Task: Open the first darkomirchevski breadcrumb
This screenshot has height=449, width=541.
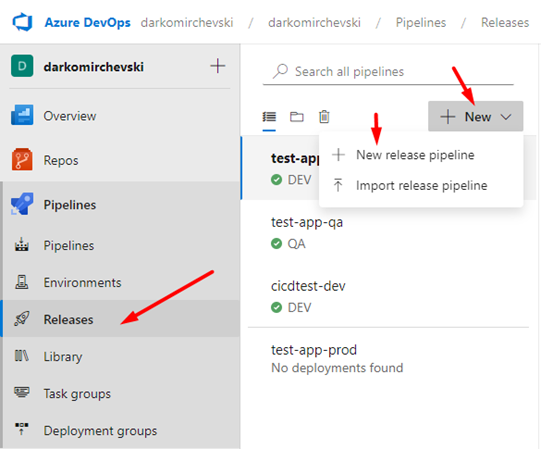Action: pos(187,23)
